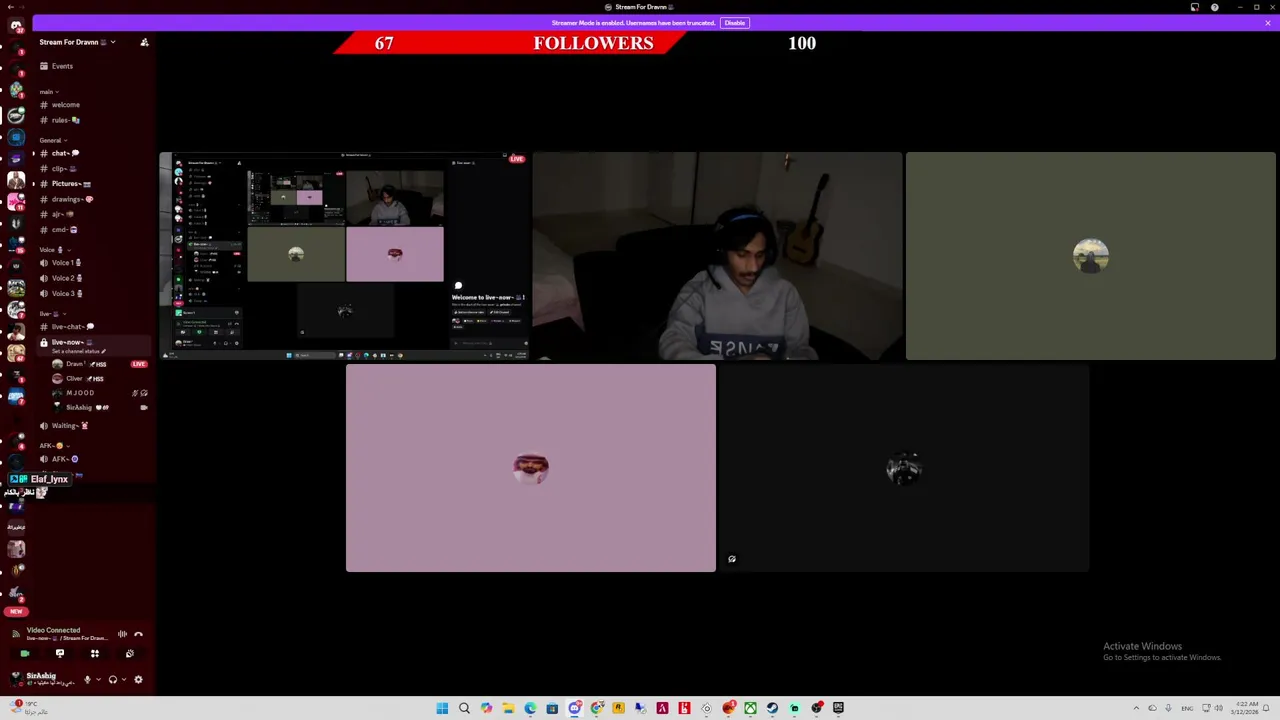The height and width of the screenshot is (720, 1280).
Task: Disconnect from voice with hang-up icon
Action: pyautogui.click(x=138, y=634)
